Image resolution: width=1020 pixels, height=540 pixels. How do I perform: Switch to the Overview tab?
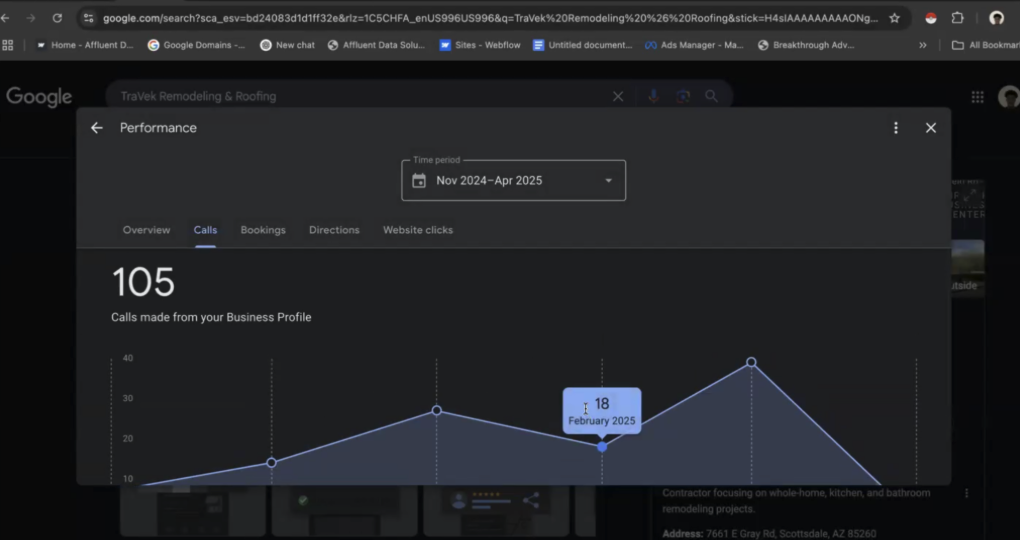(146, 230)
